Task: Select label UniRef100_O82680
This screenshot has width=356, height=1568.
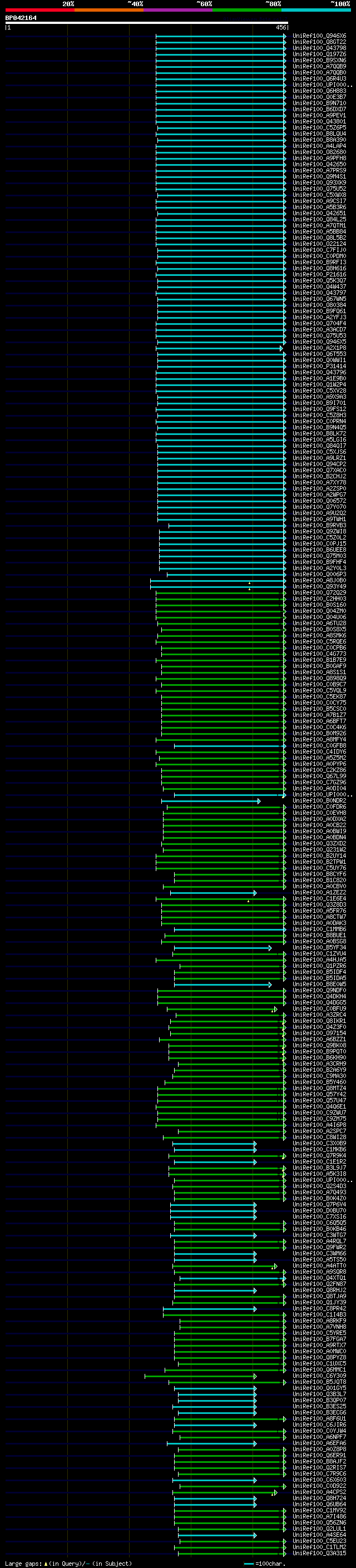Action: pyautogui.click(x=319, y=152)
